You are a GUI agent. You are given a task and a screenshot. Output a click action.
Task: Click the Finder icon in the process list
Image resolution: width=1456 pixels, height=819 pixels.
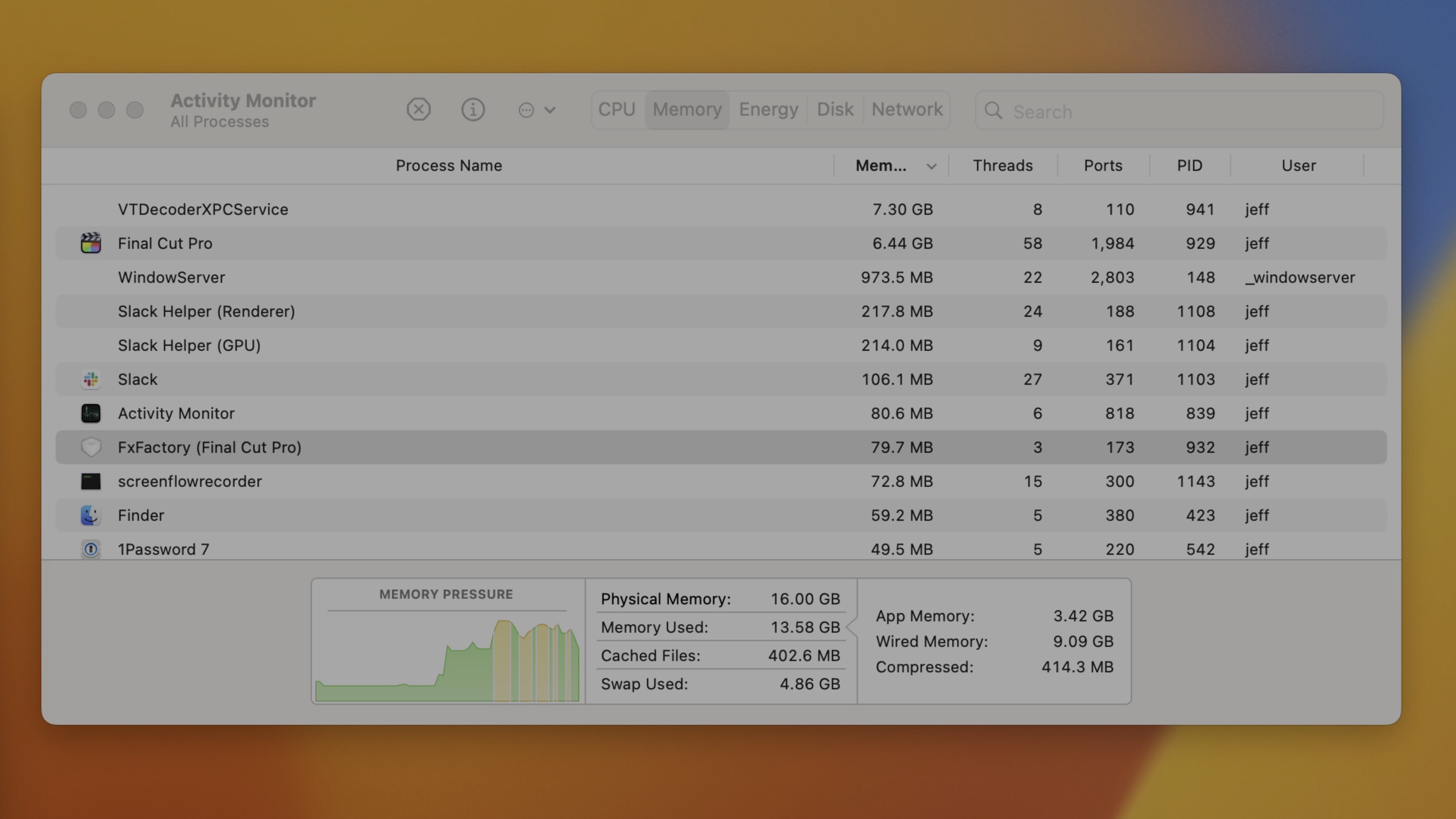[x=91, y=515]
